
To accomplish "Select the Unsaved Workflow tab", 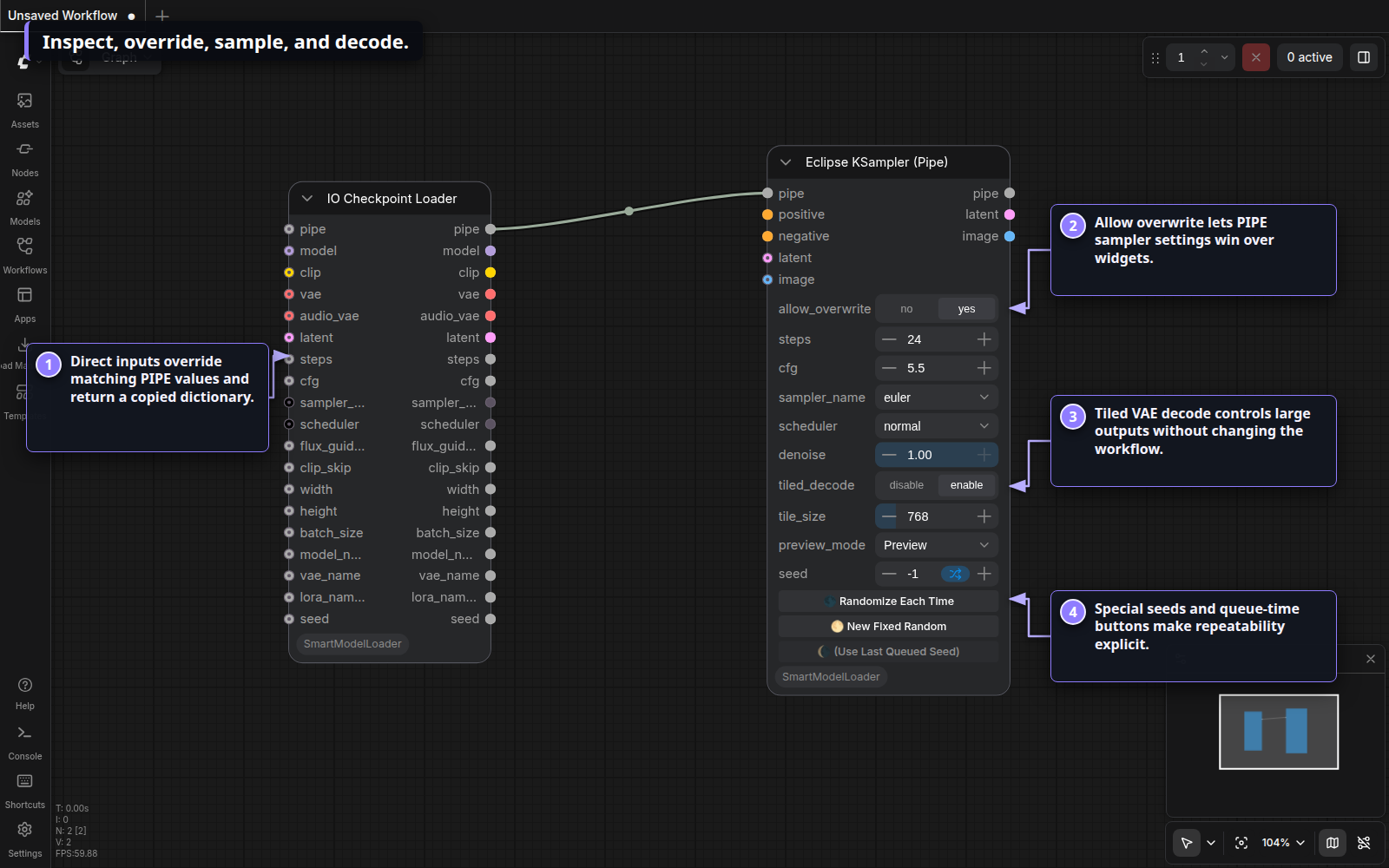I will coord(71,16).
